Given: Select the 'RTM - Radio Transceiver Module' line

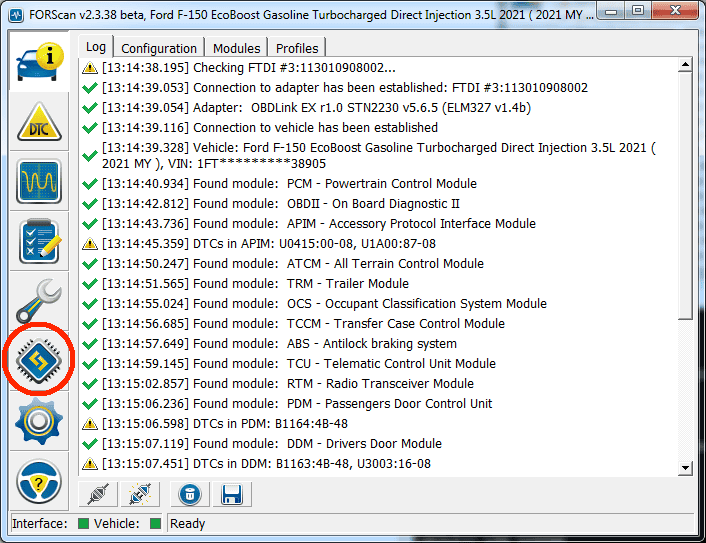Looking at the screenshot, I should pos(378,384).
